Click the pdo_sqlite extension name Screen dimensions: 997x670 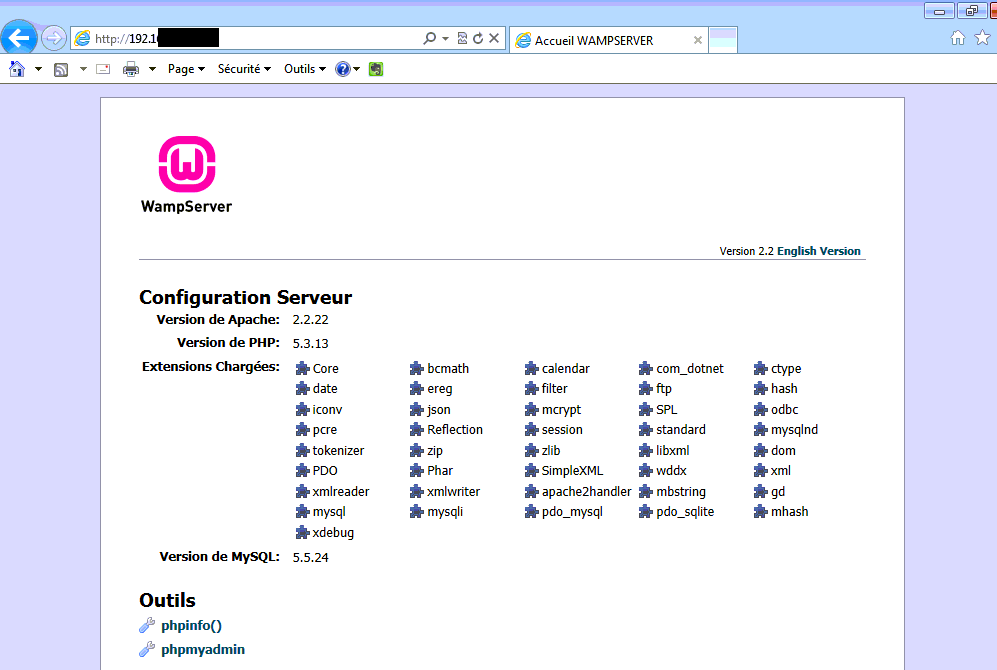pyautogui.click(x=685, y=512)
